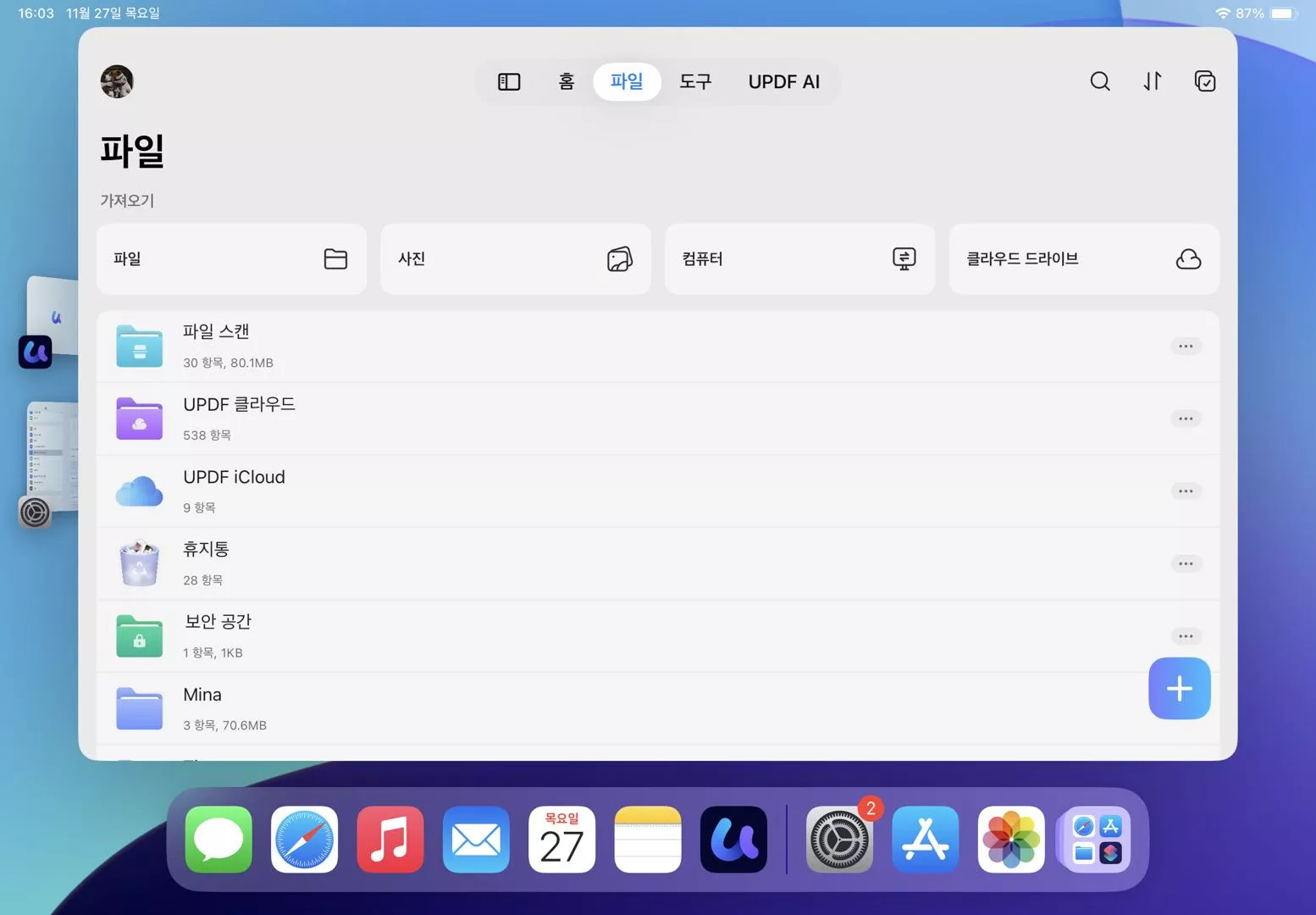Toggle the sidebar panel icon

click(509, 81)
